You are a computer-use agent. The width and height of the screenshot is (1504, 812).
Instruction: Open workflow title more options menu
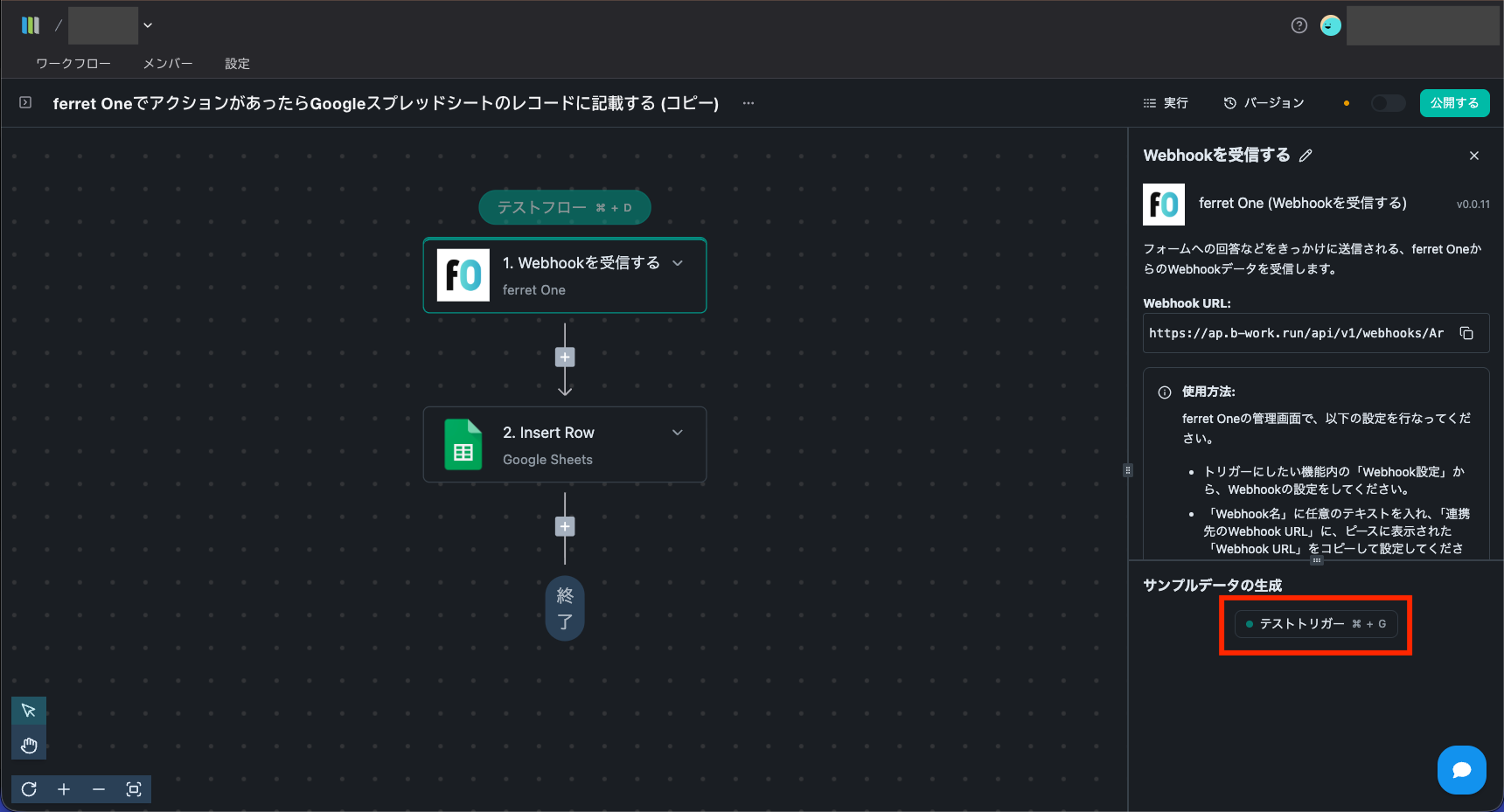point(749,103)
